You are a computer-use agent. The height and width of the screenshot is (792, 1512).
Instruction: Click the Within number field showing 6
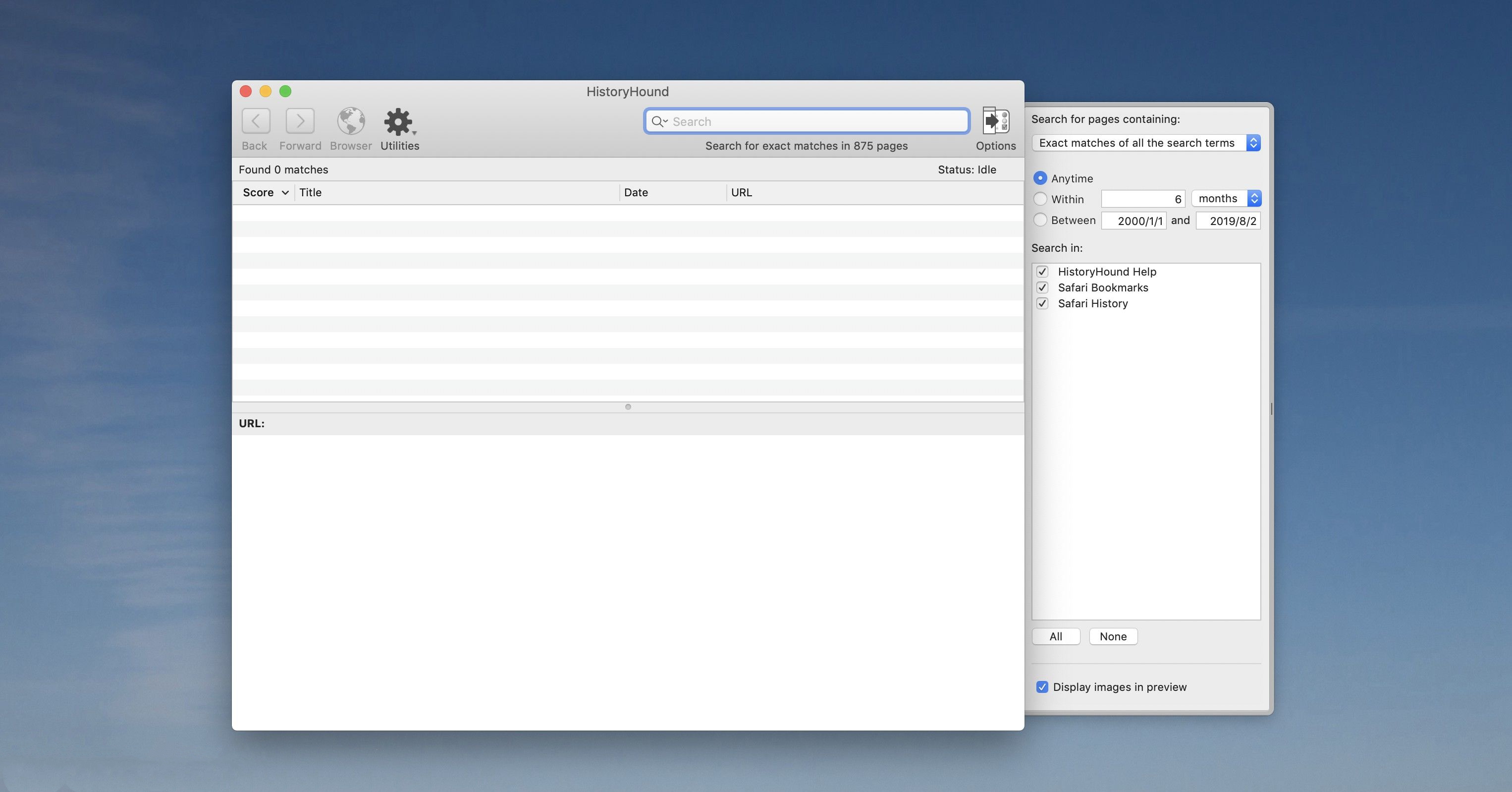[x=1143, y=199]
